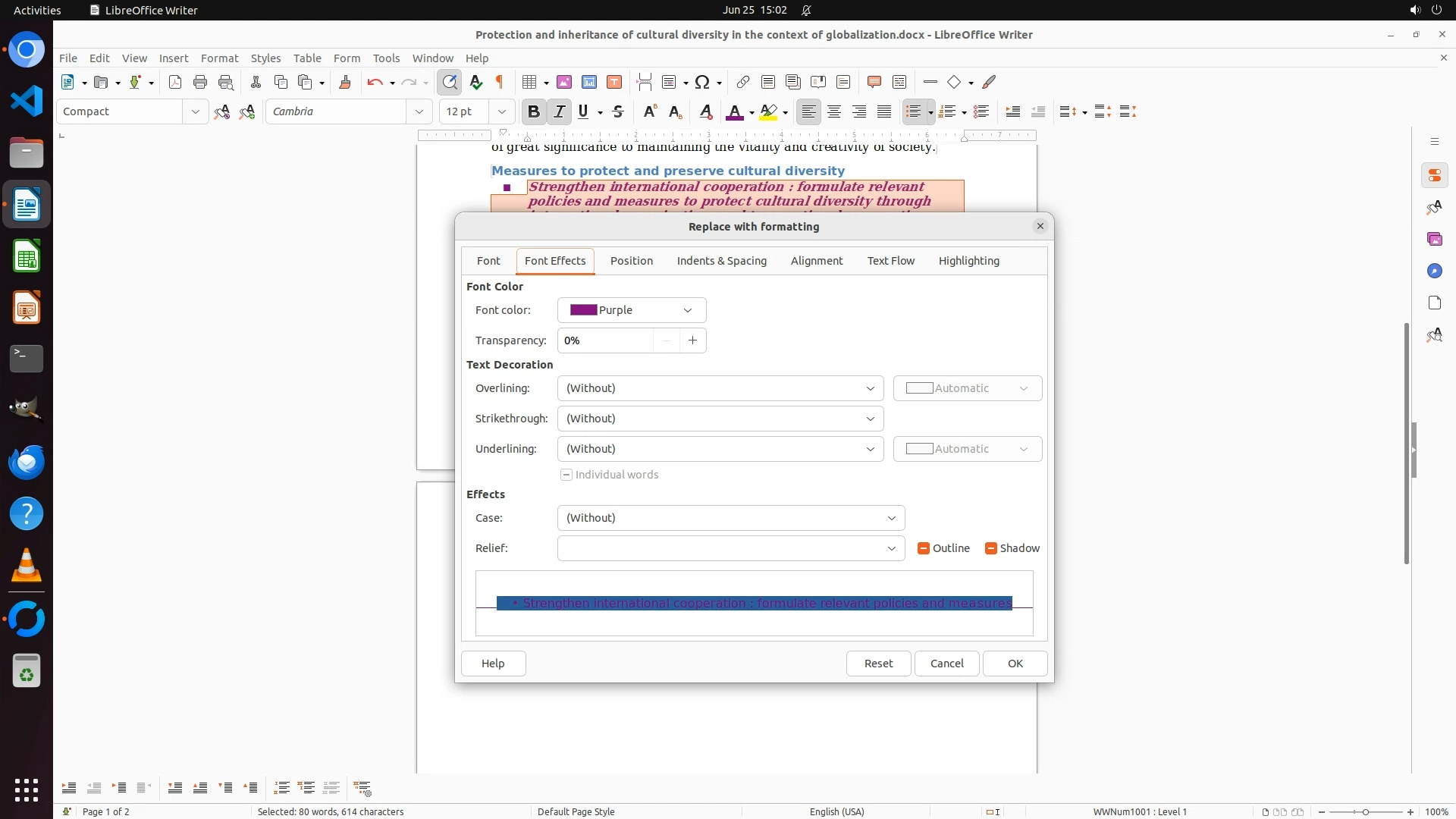
Task: Click the Insert Table icon
Action: (530, 82)
